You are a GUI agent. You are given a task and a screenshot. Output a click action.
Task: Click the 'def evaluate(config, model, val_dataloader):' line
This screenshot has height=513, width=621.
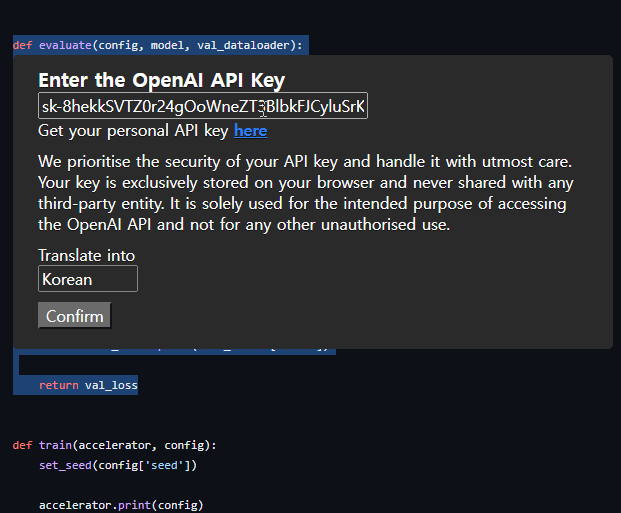[157, 45]
